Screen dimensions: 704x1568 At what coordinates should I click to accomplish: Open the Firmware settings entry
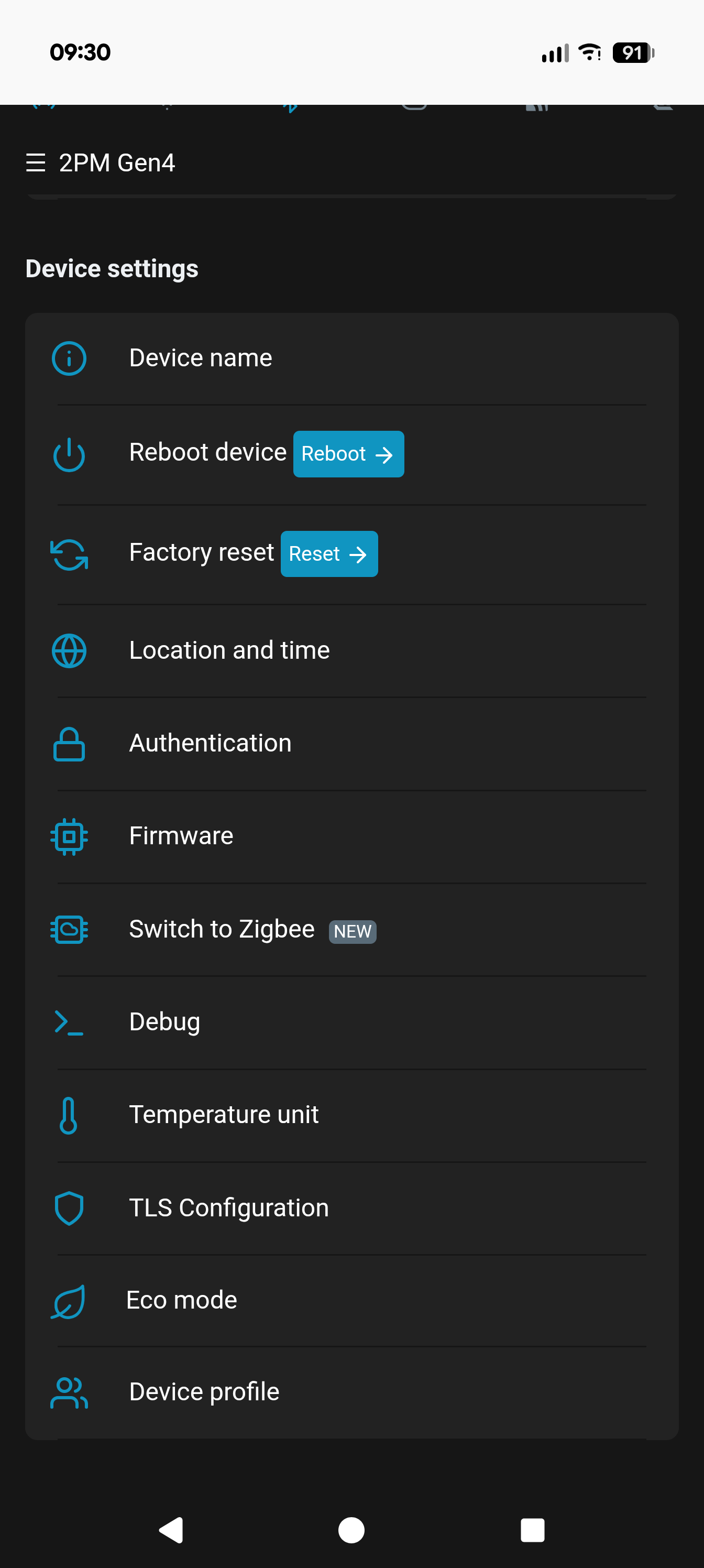click(351, 836)
